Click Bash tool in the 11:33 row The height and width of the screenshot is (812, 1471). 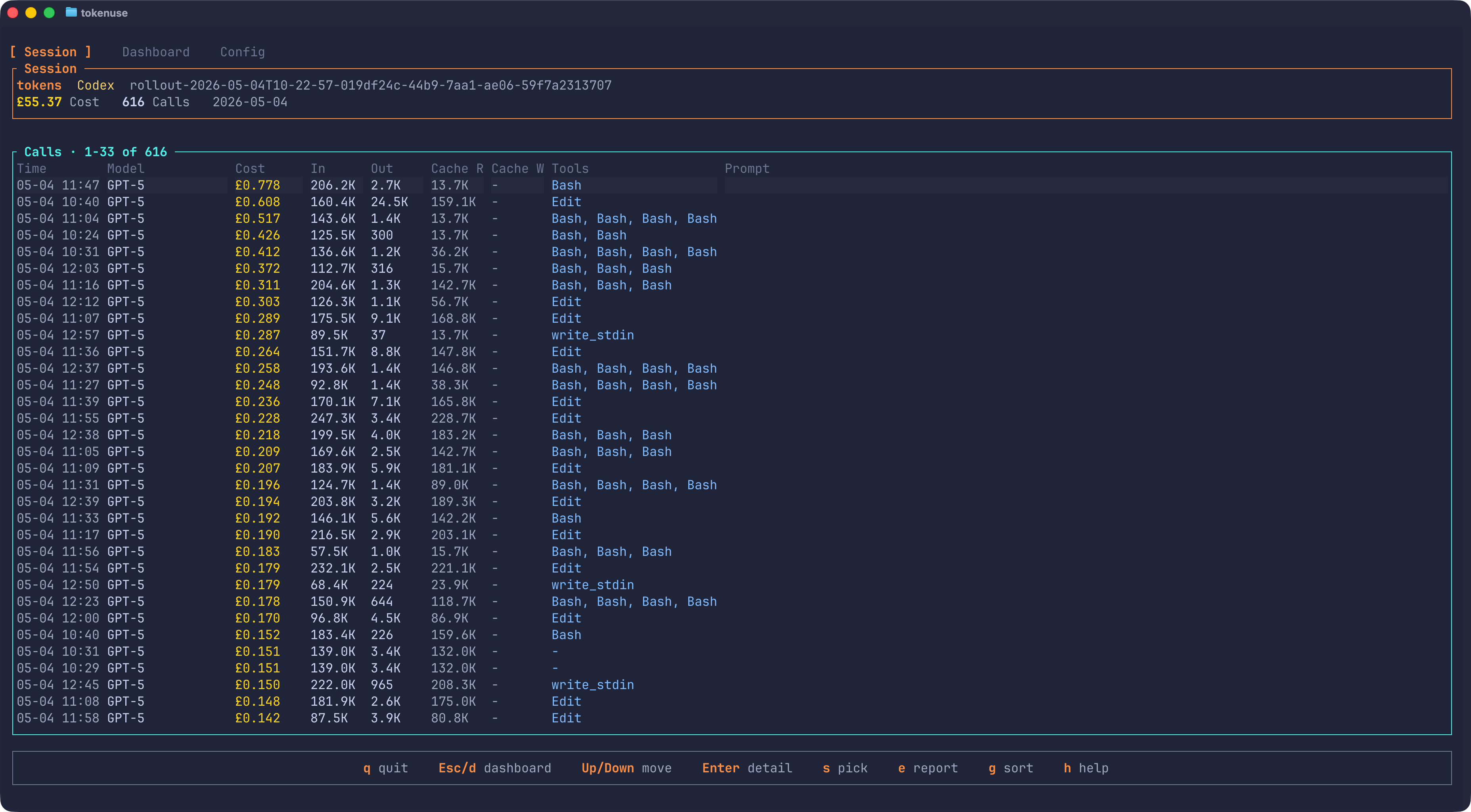coord(567,518)
